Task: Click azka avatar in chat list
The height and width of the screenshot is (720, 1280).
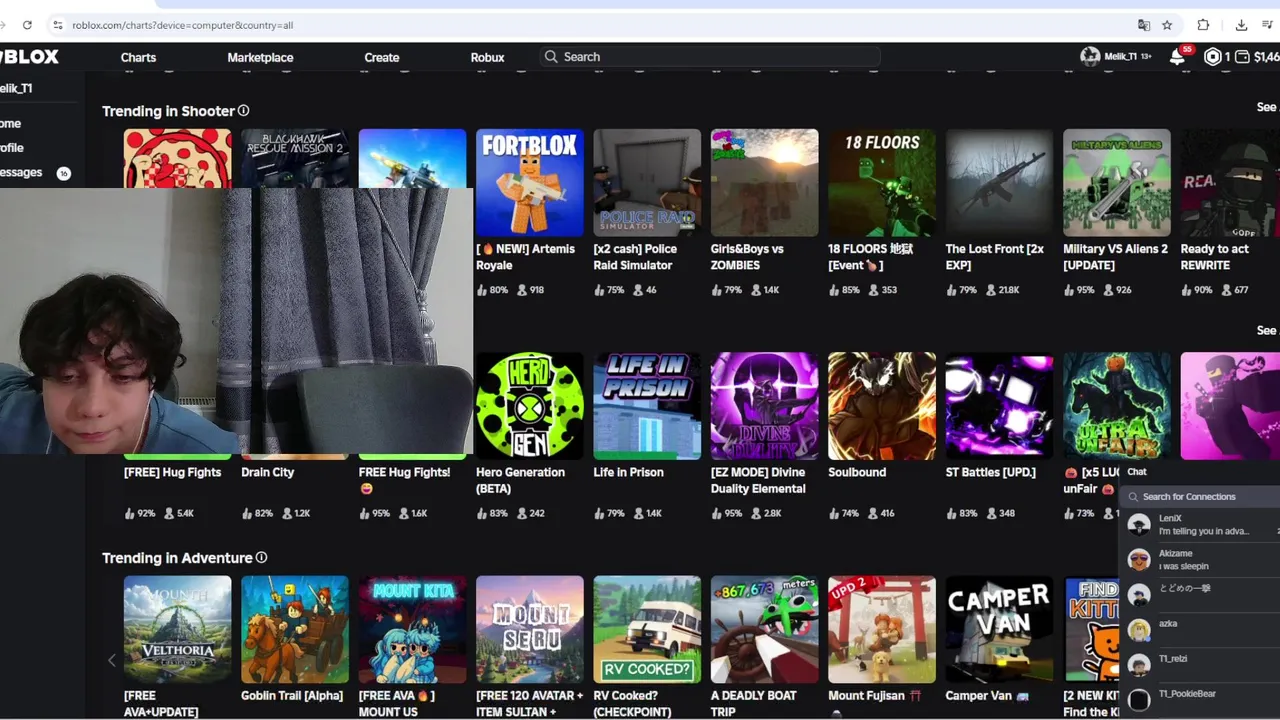Action: [x=1139, y=630]
